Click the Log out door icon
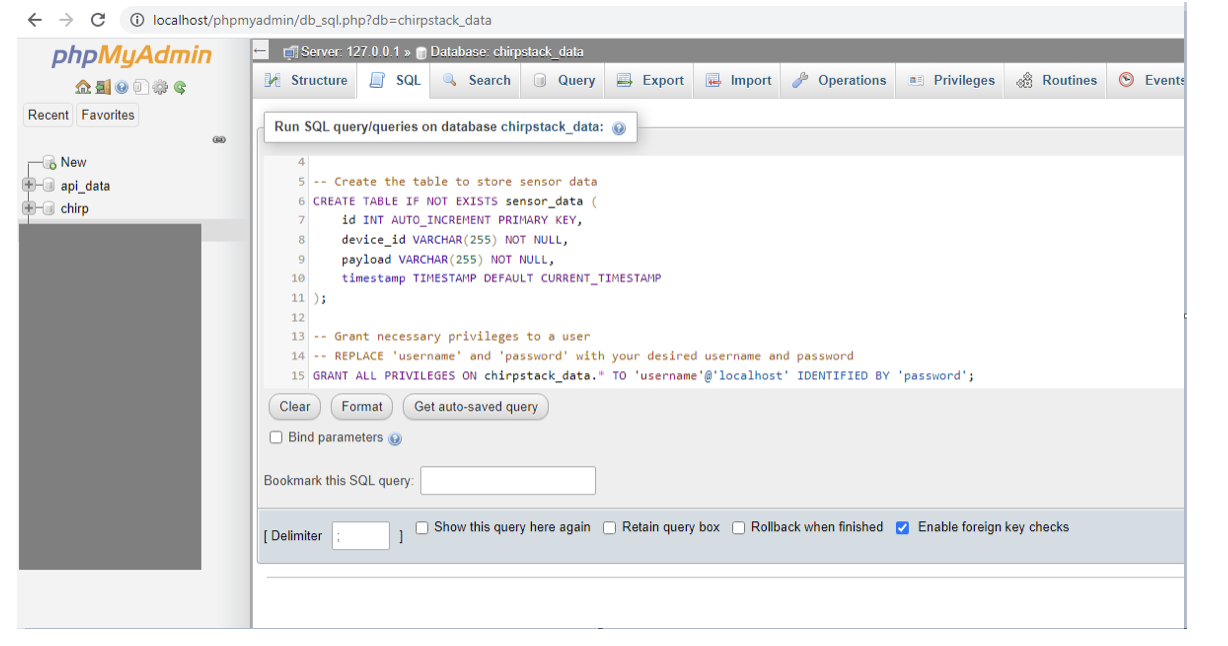 click(x=103, y=87)
